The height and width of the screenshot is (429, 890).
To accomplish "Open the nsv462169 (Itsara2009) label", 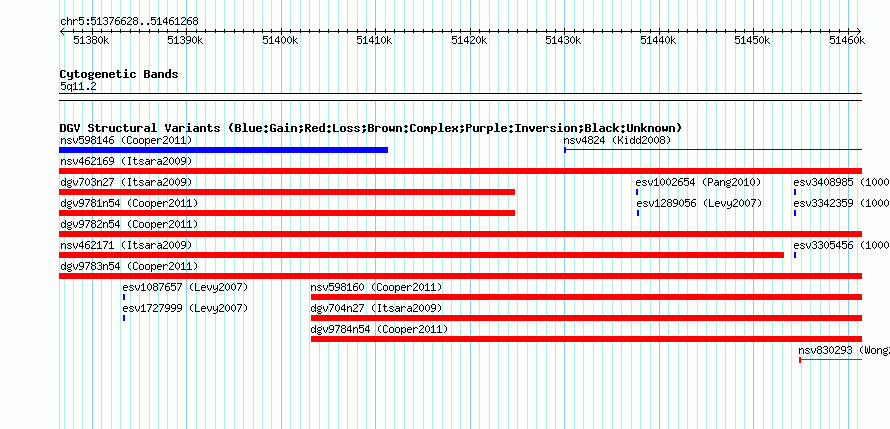I will [126, 161].
